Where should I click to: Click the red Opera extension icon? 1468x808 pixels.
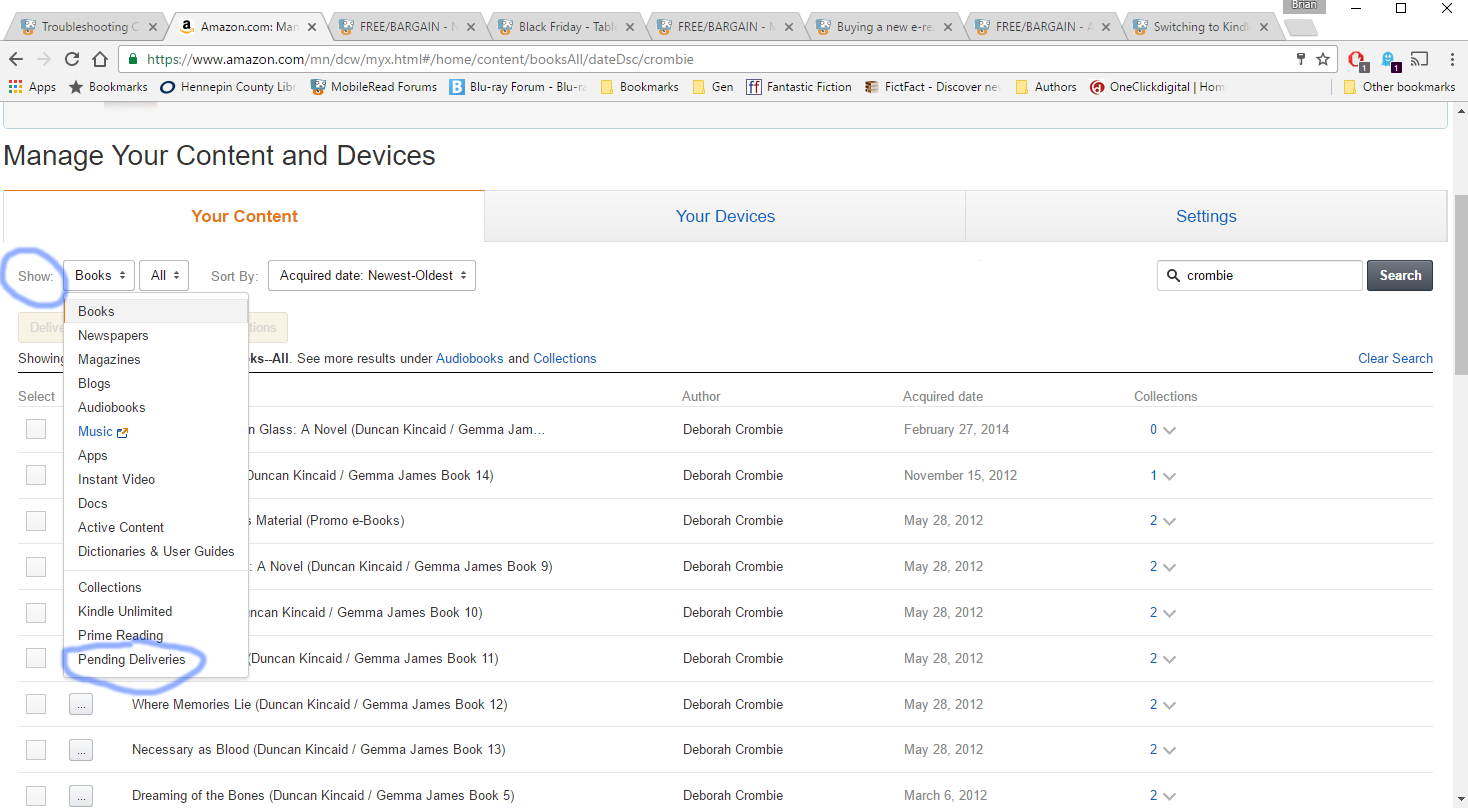(1357, 59)
